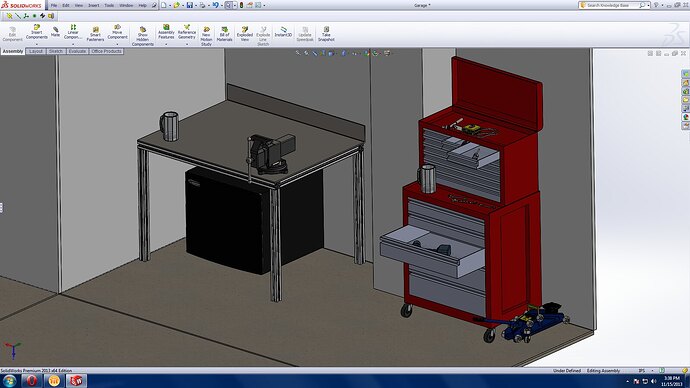This screenshot has width=690, height=388.
Task: Click the Mate tool icon
Action: click(55, 32)
